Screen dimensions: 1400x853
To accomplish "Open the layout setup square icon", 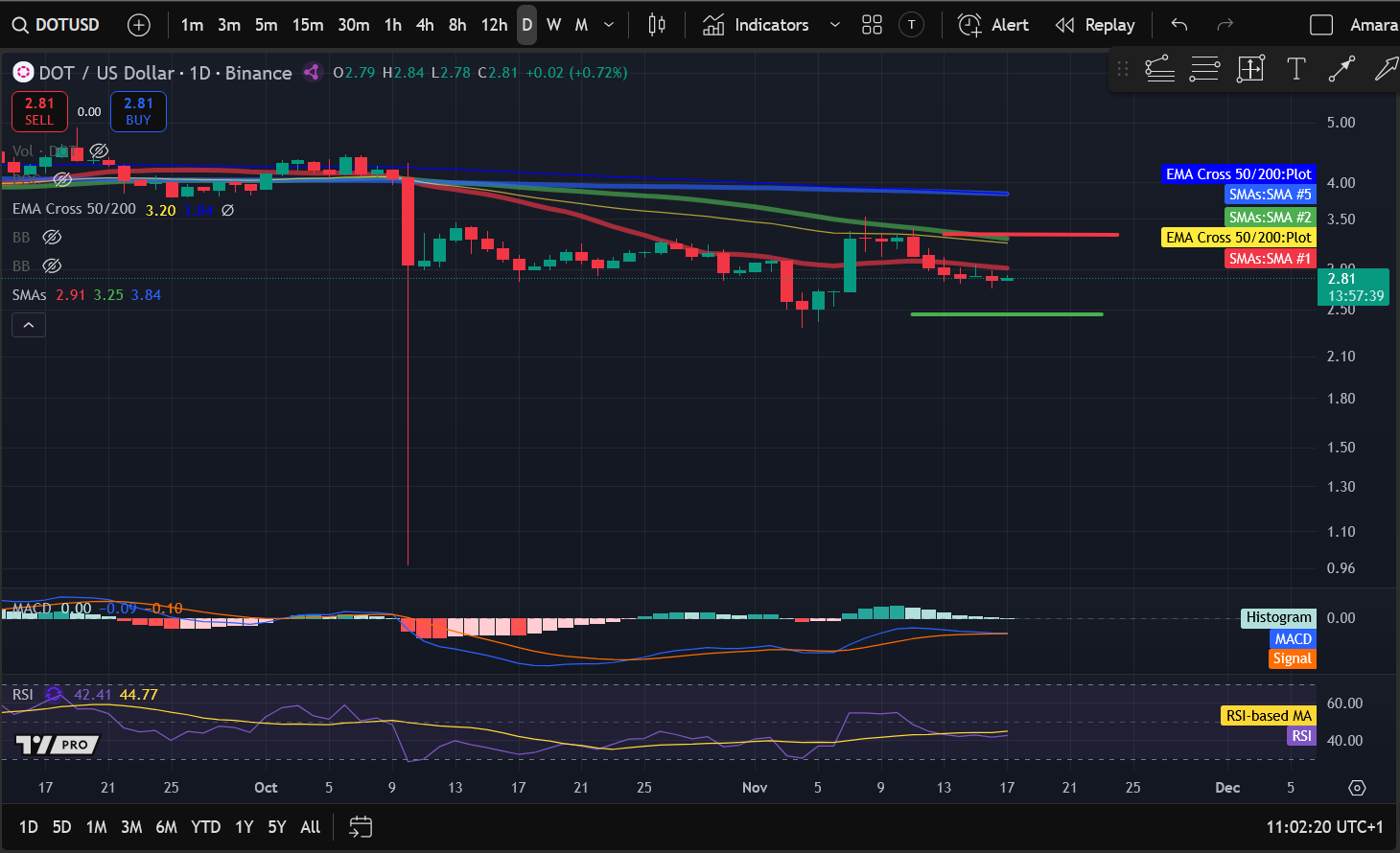I will coord(1321,25).
